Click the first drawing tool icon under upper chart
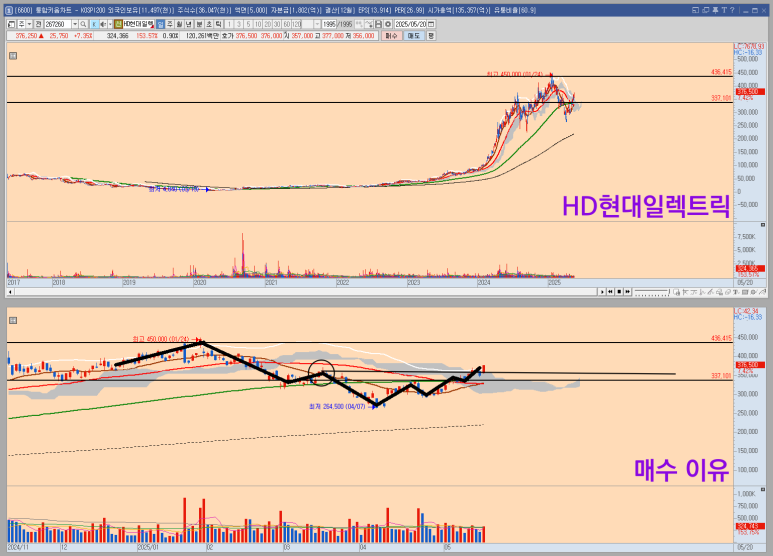Image resolution: width=773 pixels, height=556 pixels. (x=676, y=292)
